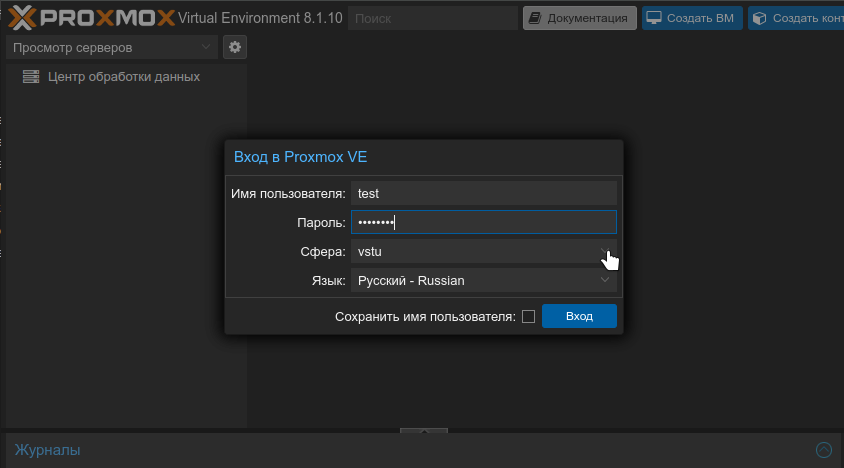844x468 pixels.
Task: Click the Создать ВМ button
Action: click(692, 18)
